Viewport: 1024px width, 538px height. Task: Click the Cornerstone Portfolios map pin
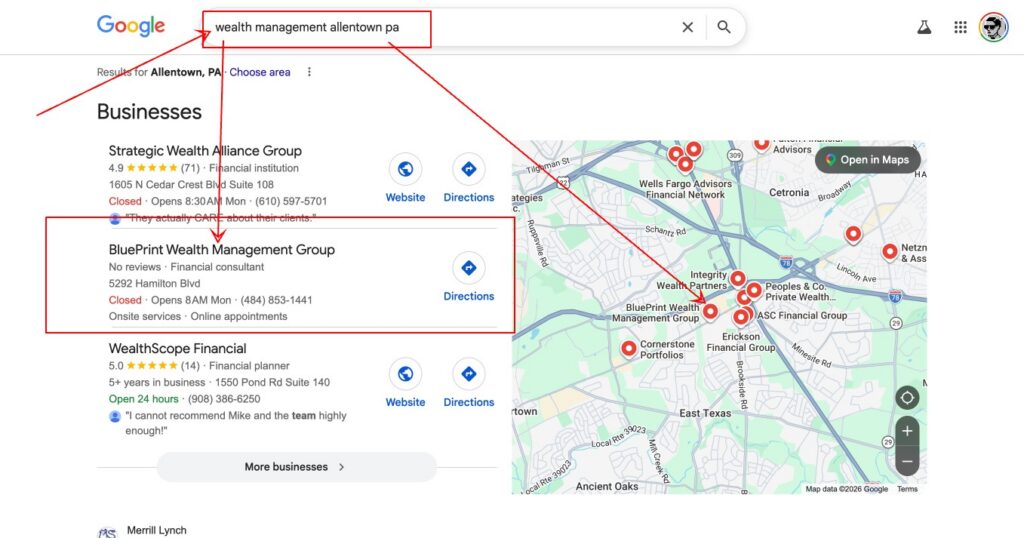(628, 348)
